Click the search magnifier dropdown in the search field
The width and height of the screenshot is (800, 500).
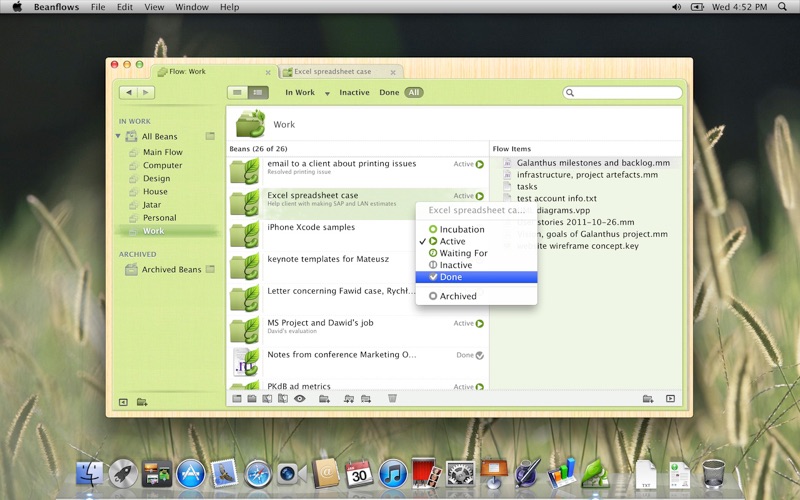(570, 92)
